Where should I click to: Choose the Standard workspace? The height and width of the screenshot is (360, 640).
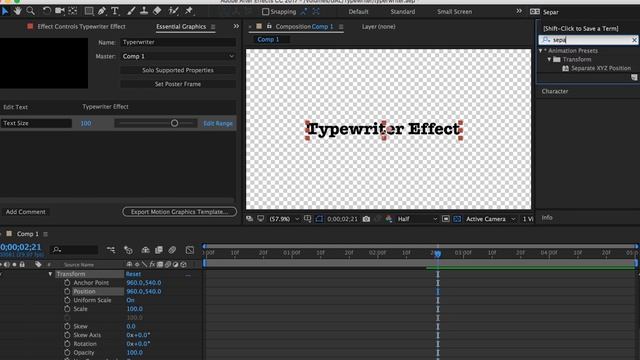pyautogui.click(x=402, y=12)
